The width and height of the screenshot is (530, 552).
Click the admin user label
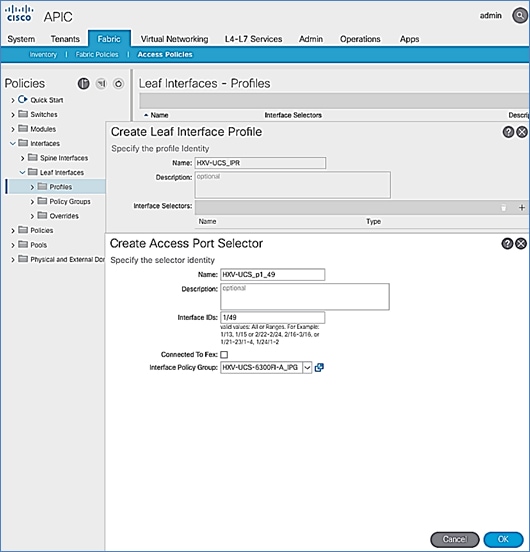pos(491,16)
